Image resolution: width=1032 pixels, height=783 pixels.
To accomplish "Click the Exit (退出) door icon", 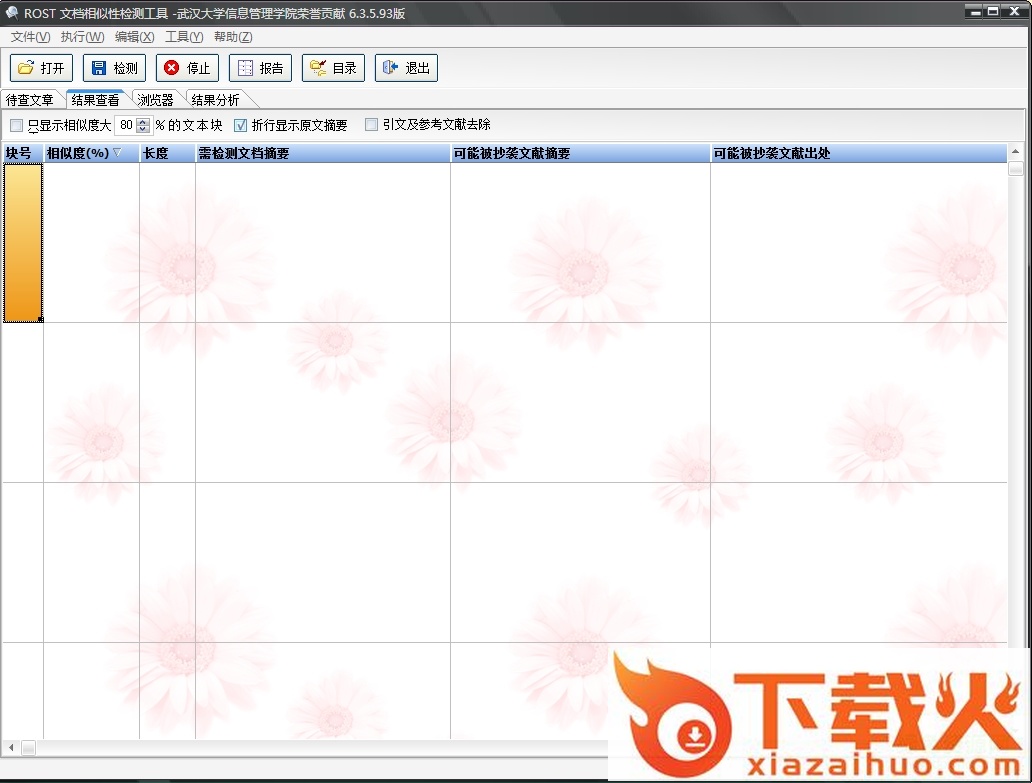I will coord(391,68).
